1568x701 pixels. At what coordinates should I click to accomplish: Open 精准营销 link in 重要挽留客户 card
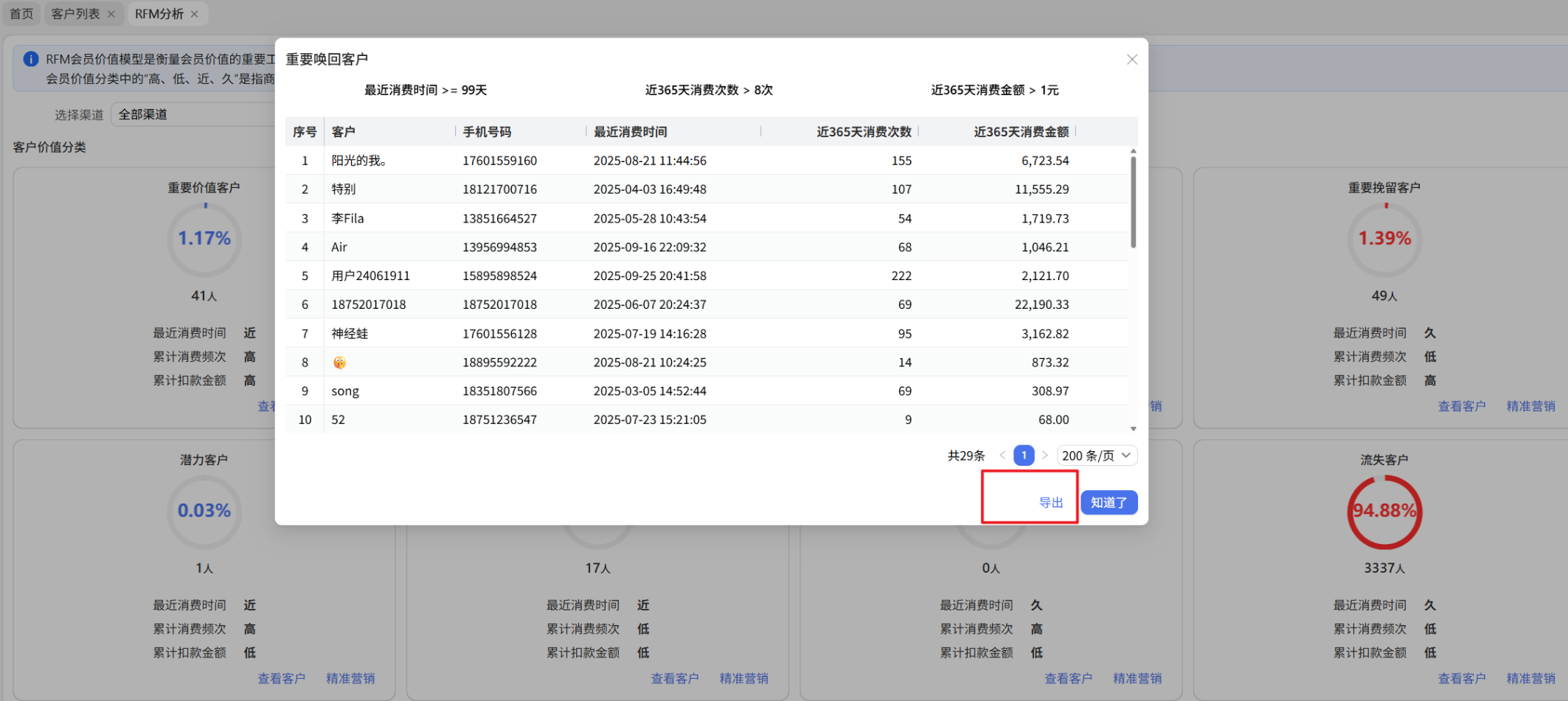click(1530, 406)
